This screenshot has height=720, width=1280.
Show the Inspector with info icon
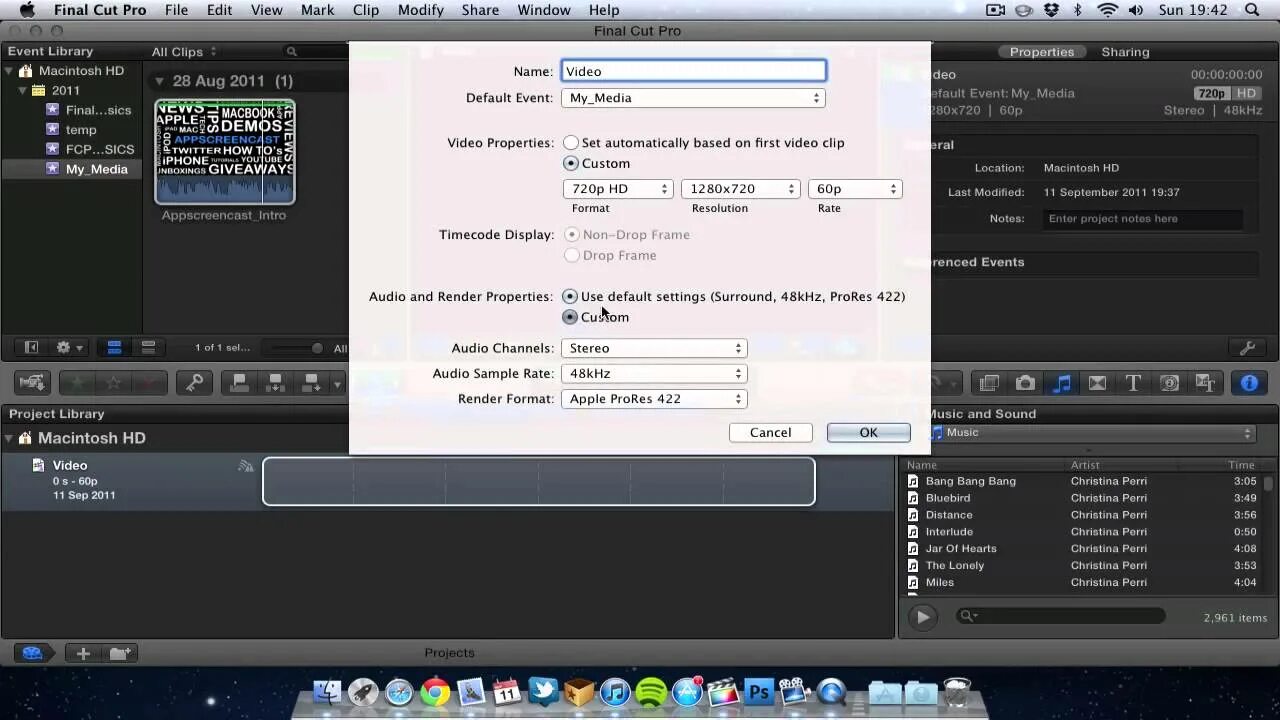tap(1249, 383)
